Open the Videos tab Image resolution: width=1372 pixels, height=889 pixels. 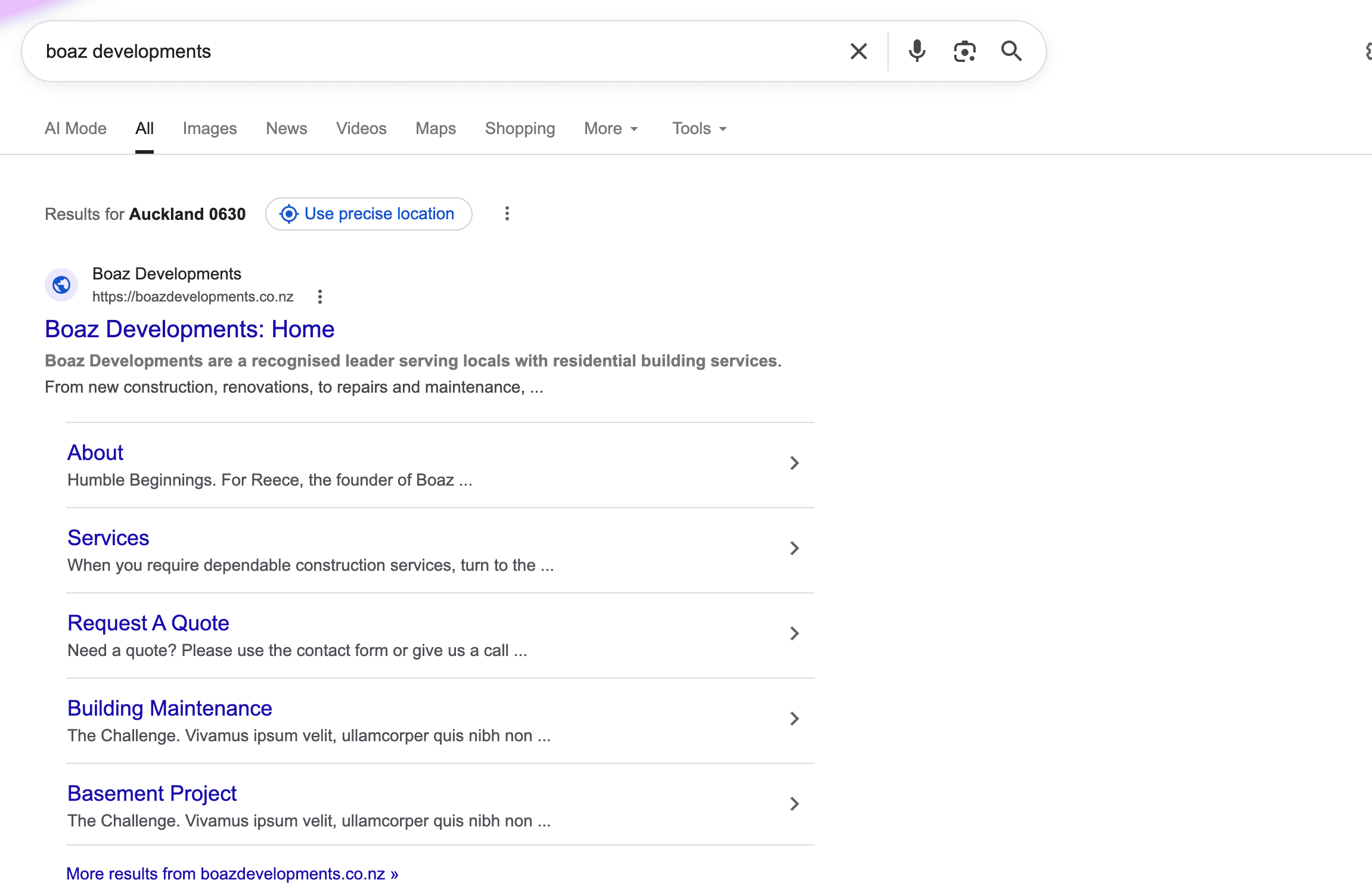pyautogui.click(x=361, y=129)
